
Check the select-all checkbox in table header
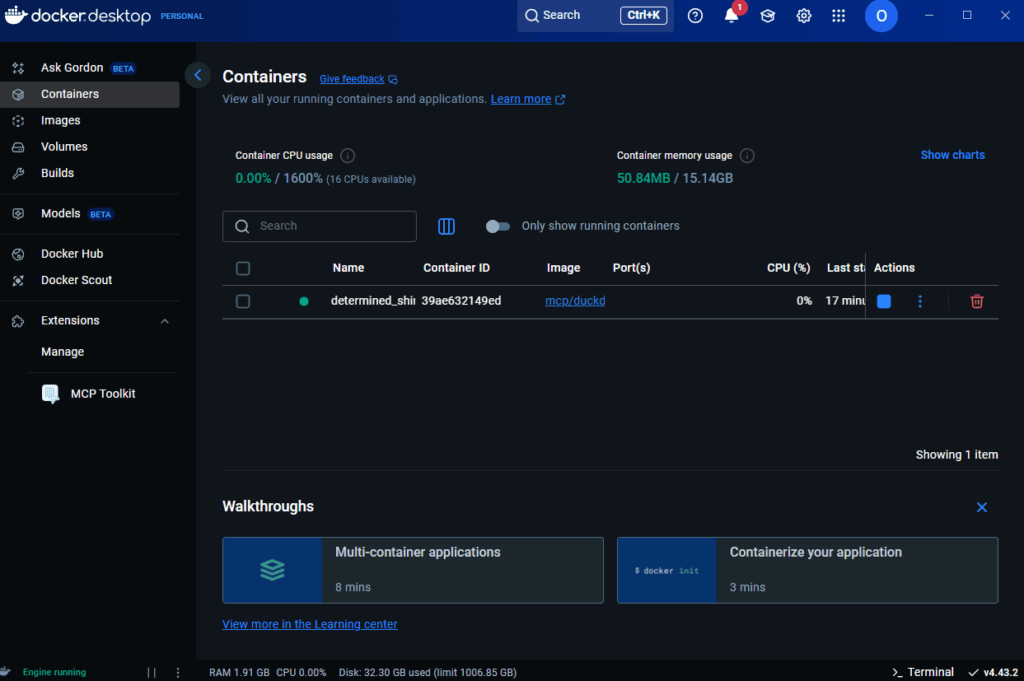tap(243, 268)
